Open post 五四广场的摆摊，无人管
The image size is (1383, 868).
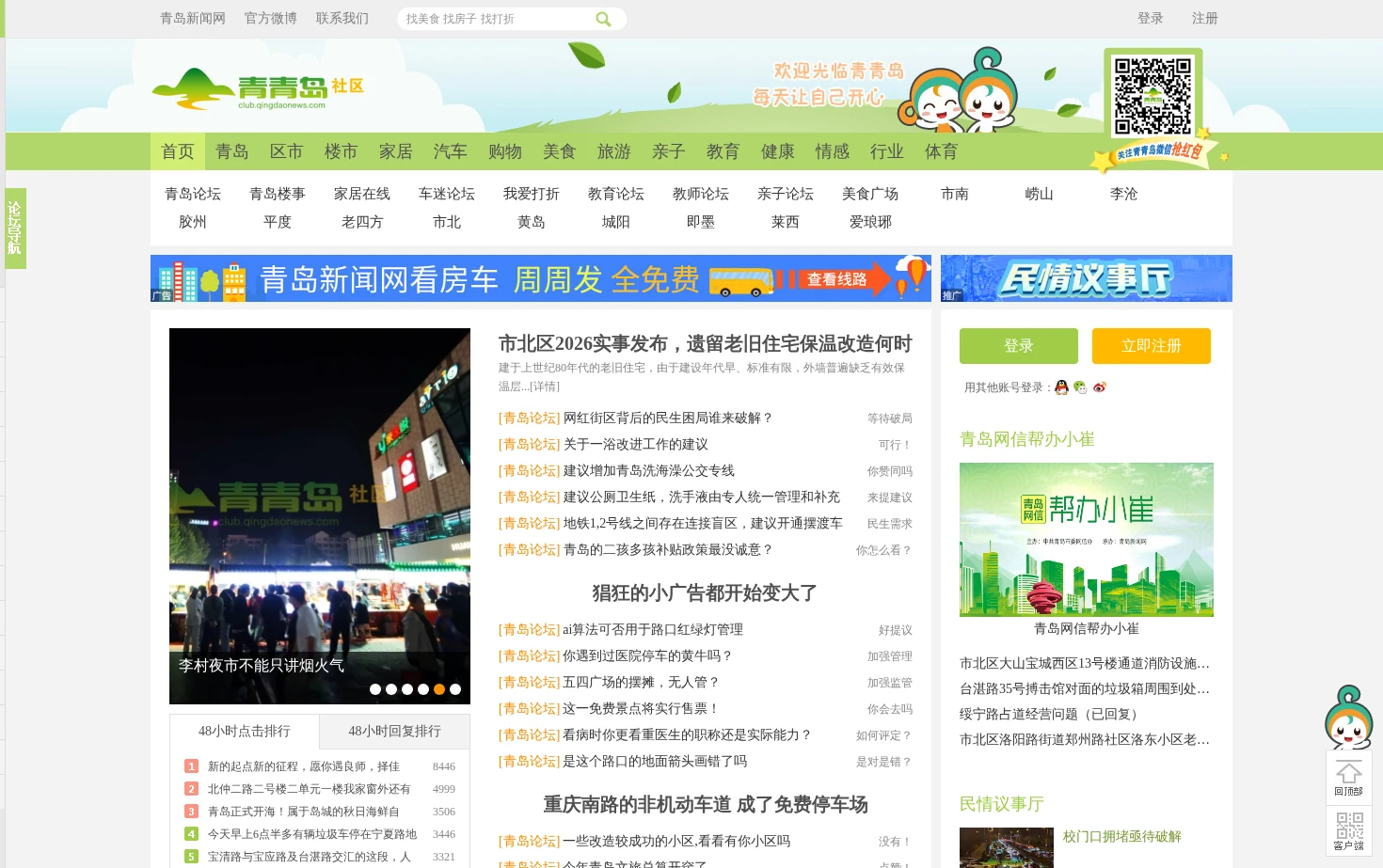tap(642, 682)
